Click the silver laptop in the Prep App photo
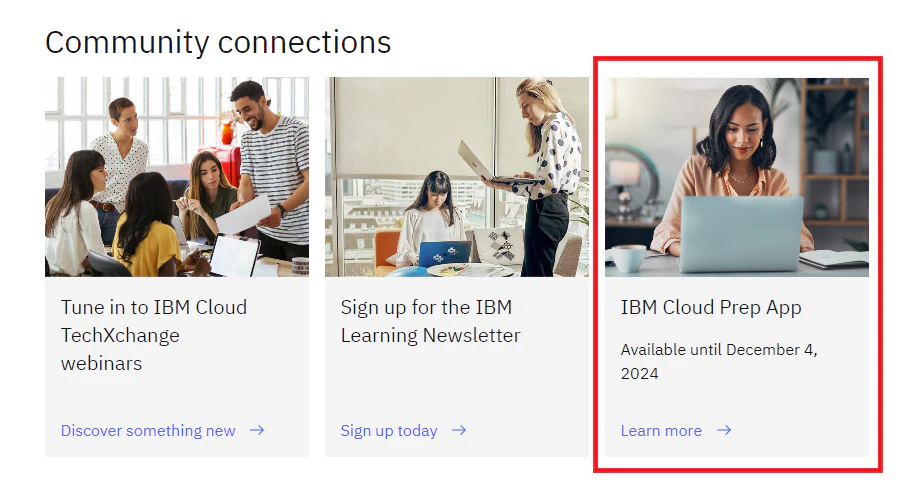The height and width of the screenshot is (482, 916). coord(741,234)
